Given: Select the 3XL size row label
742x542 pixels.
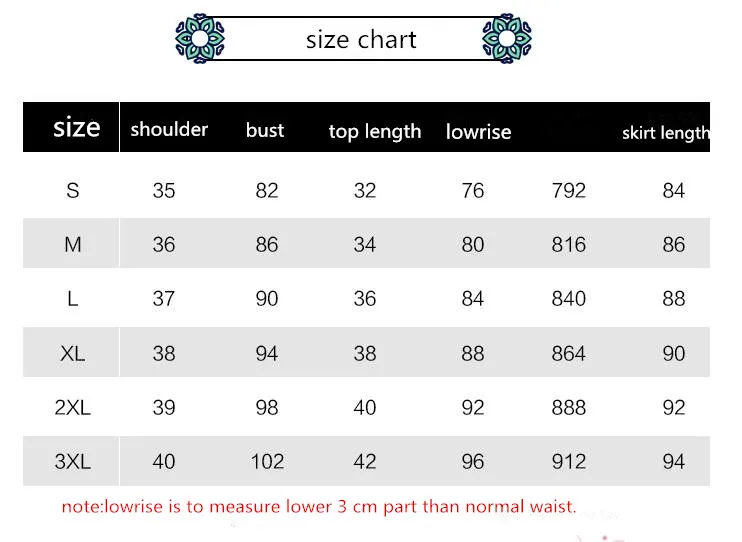Looking at the screenshot, I should tap(72, 462).
